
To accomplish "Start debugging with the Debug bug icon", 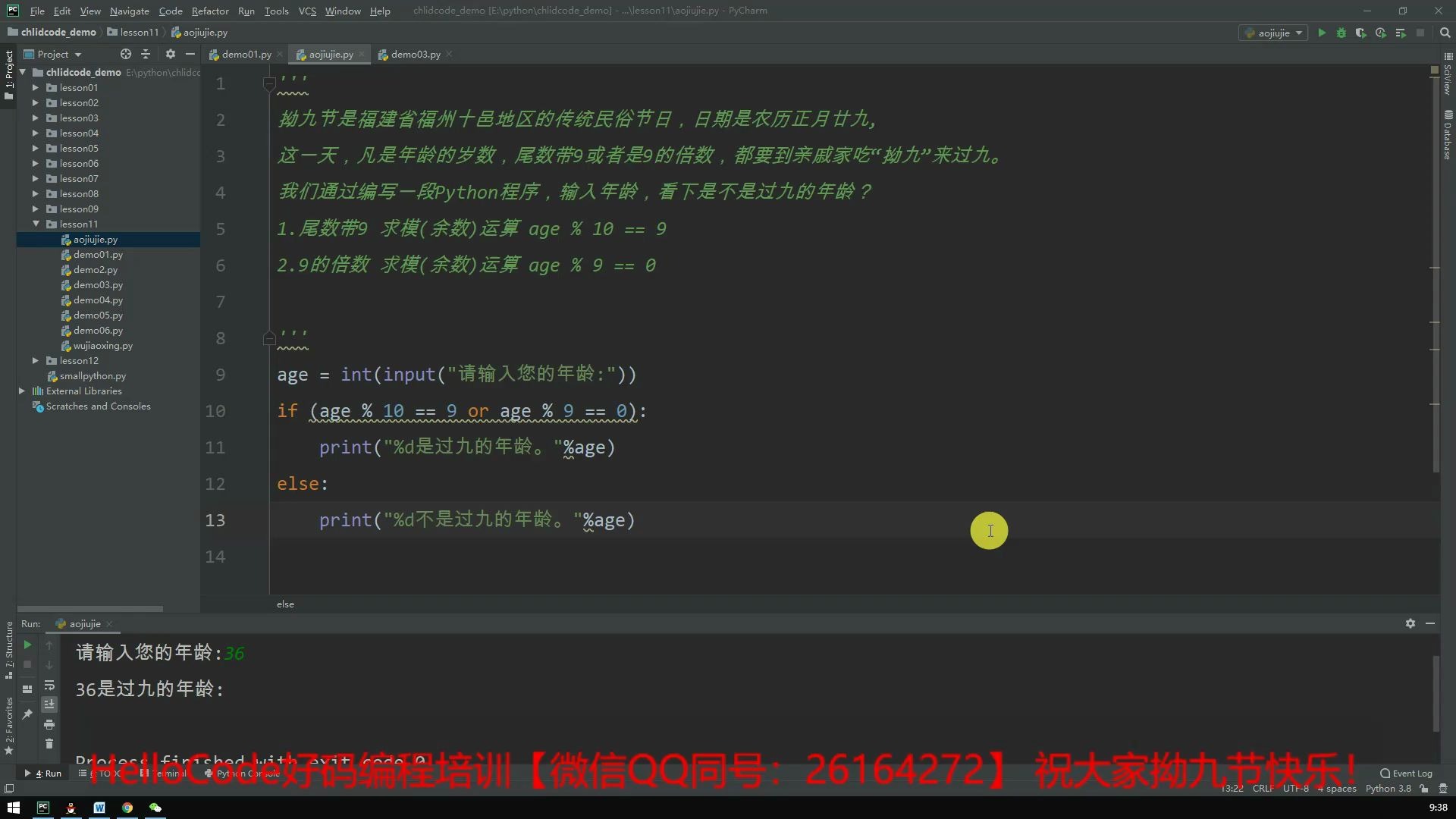I will click(x=1341, y=33).
